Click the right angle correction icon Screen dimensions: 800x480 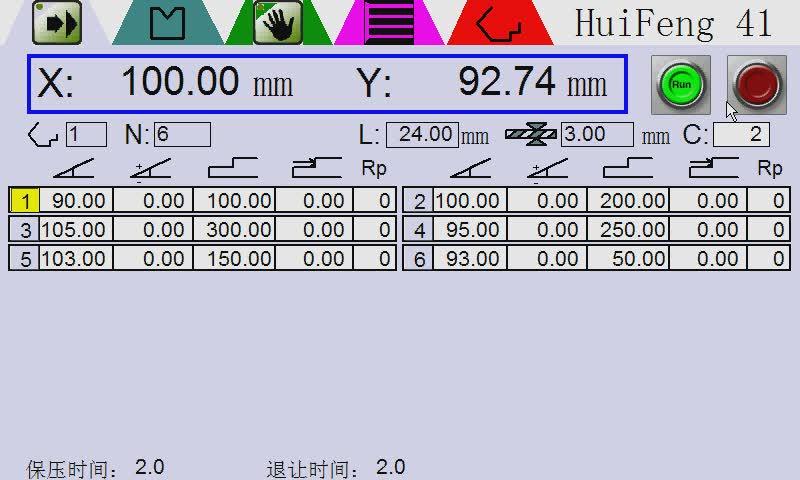click(x=547, y=170)
